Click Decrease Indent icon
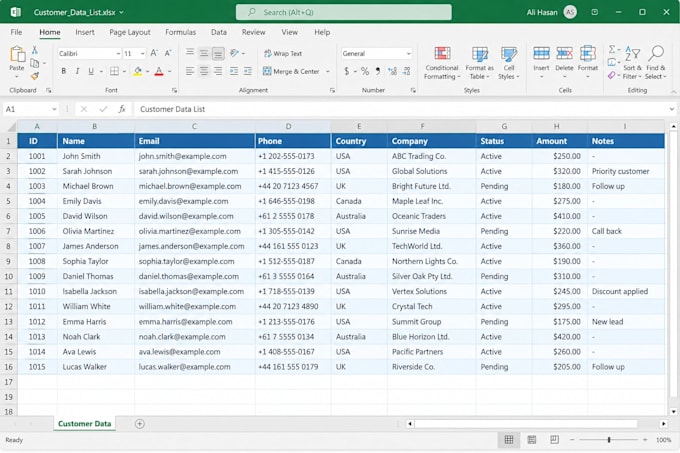 tap(233, 71)
